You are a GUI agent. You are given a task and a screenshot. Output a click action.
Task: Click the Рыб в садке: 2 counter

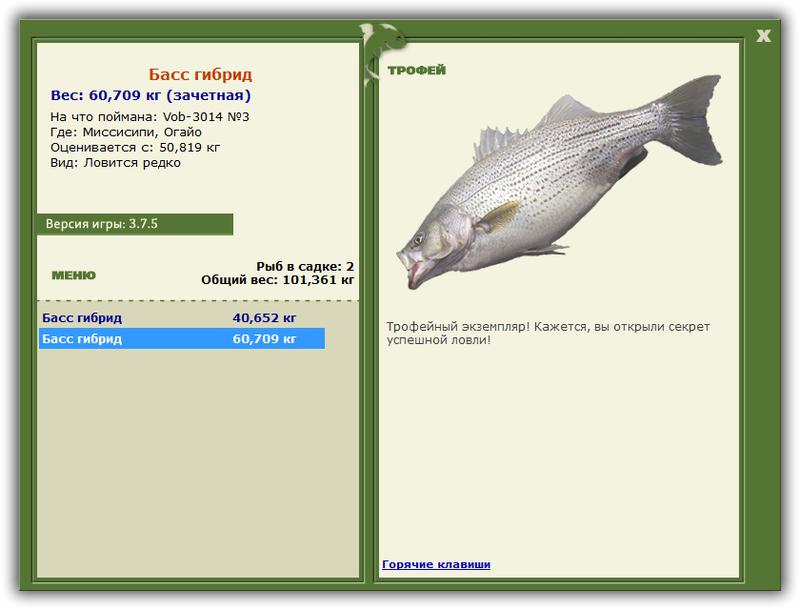[305, 266]
